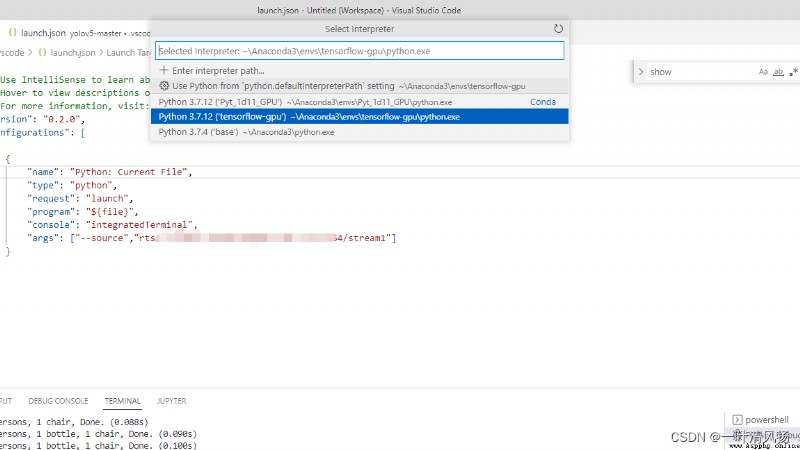Pick Python 3.7.12 tensorflow-gpu interpreter
The width and height of the screenshot is (800, 450).
tap(360, 116)
